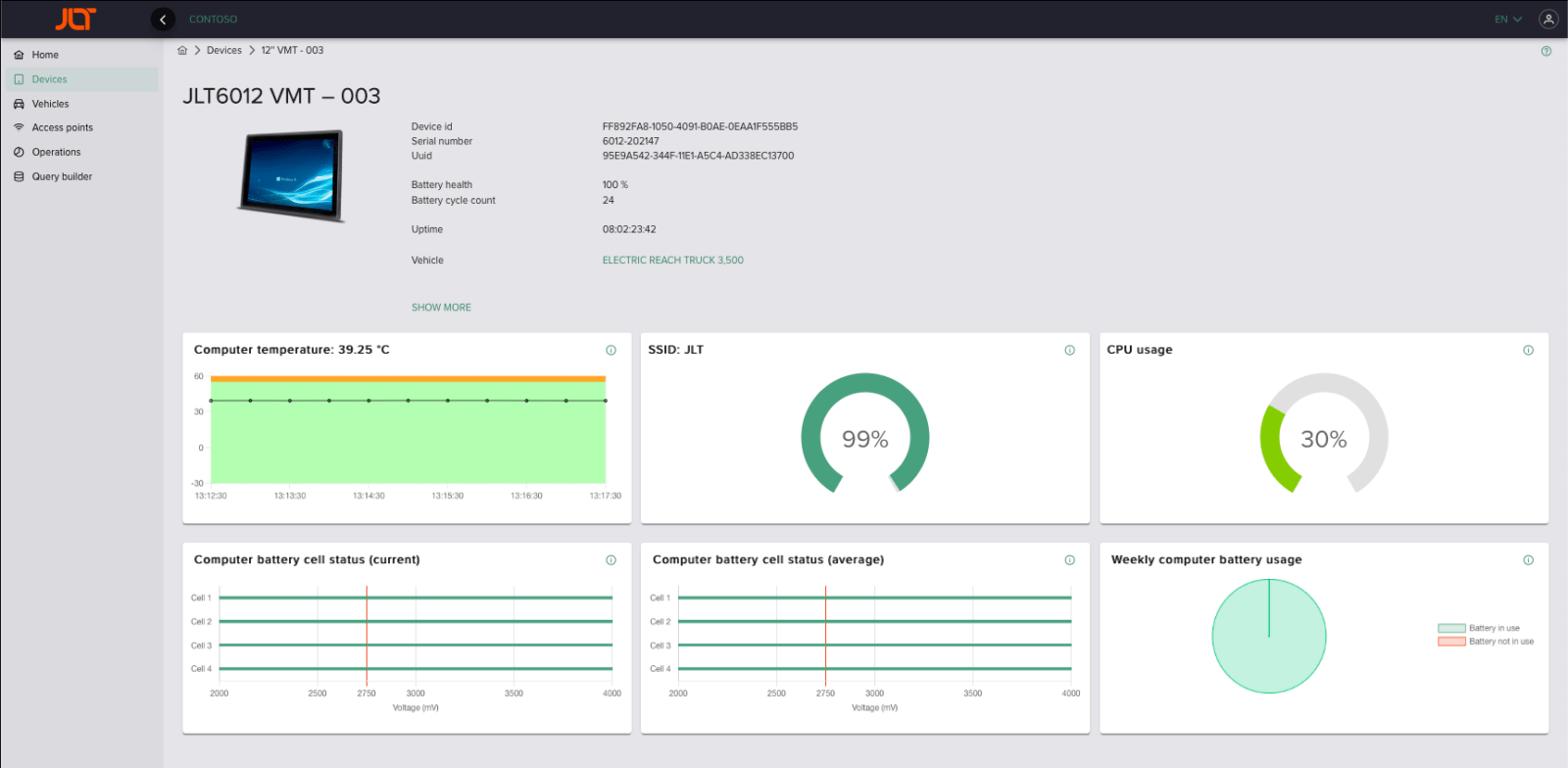Click Cell 4 bar in average status chart
Screen dimensions: 1568x768
click(x=875, y=669)
